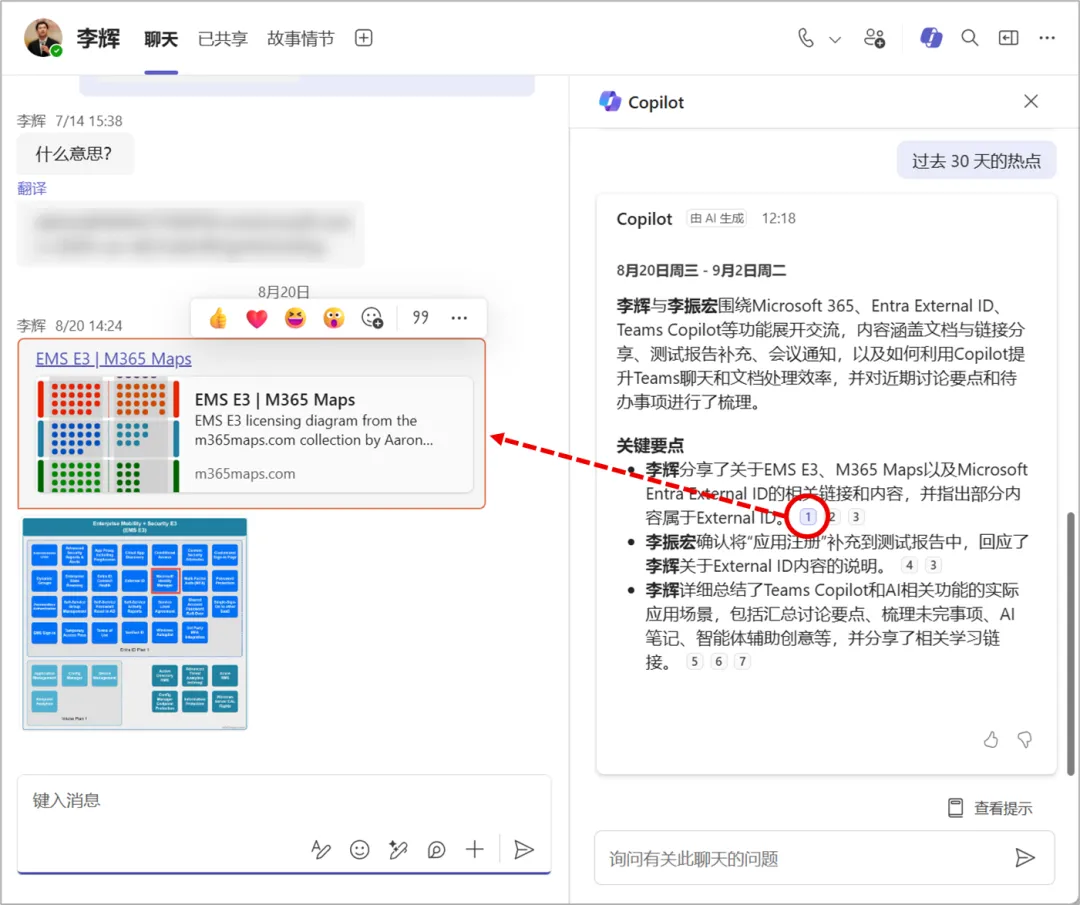The image size is (1080, 905).
Task: Open more options ellipsis in chat header
Action: [1046, 38]
